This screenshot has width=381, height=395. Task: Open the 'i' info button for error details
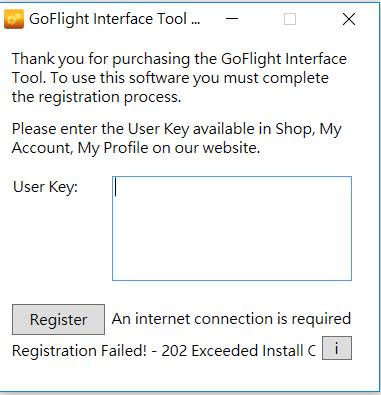[x=337, y=348]
